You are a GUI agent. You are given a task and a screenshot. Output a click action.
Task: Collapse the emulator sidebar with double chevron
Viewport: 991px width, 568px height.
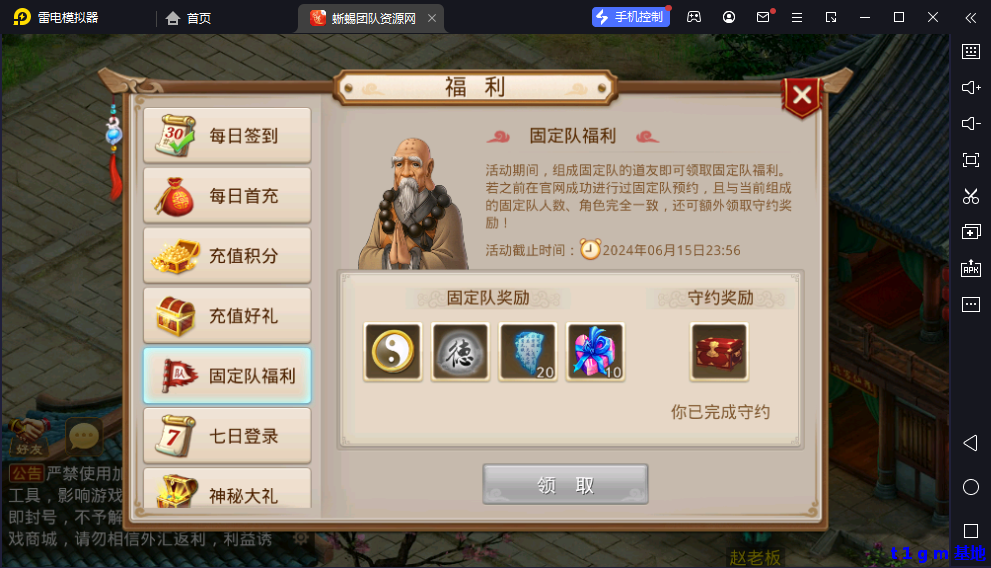971,18
